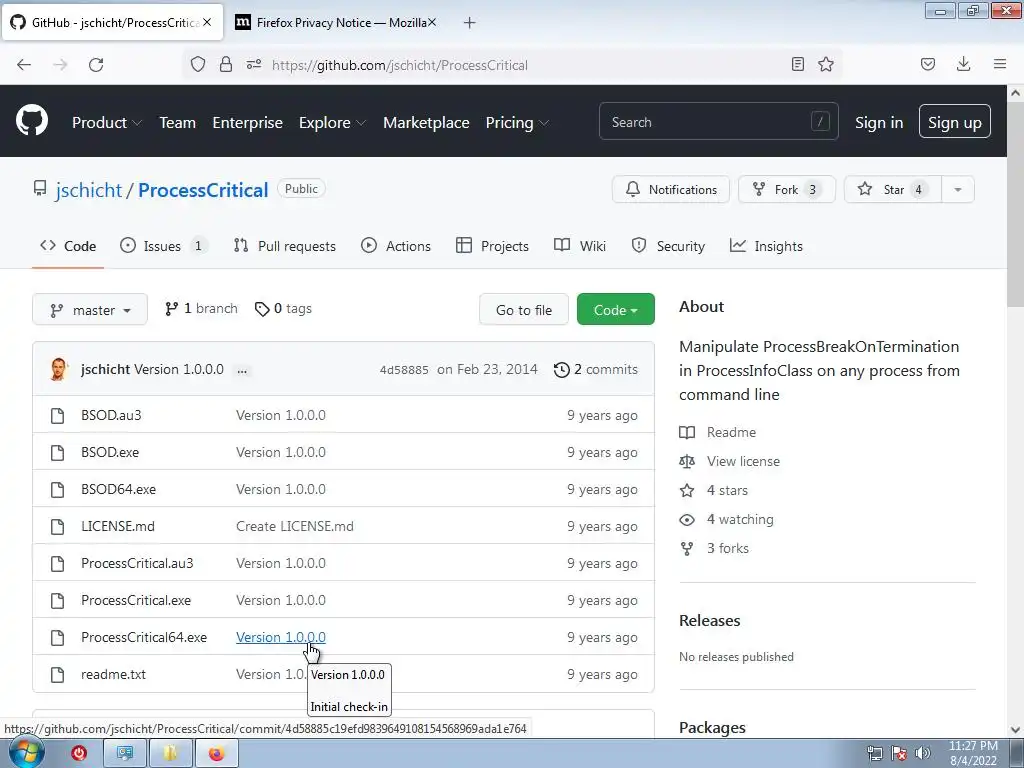Viewport: 1024px width, 768px height.
Task: Focus the GitHub Search field
Action: tap(718, 121)
